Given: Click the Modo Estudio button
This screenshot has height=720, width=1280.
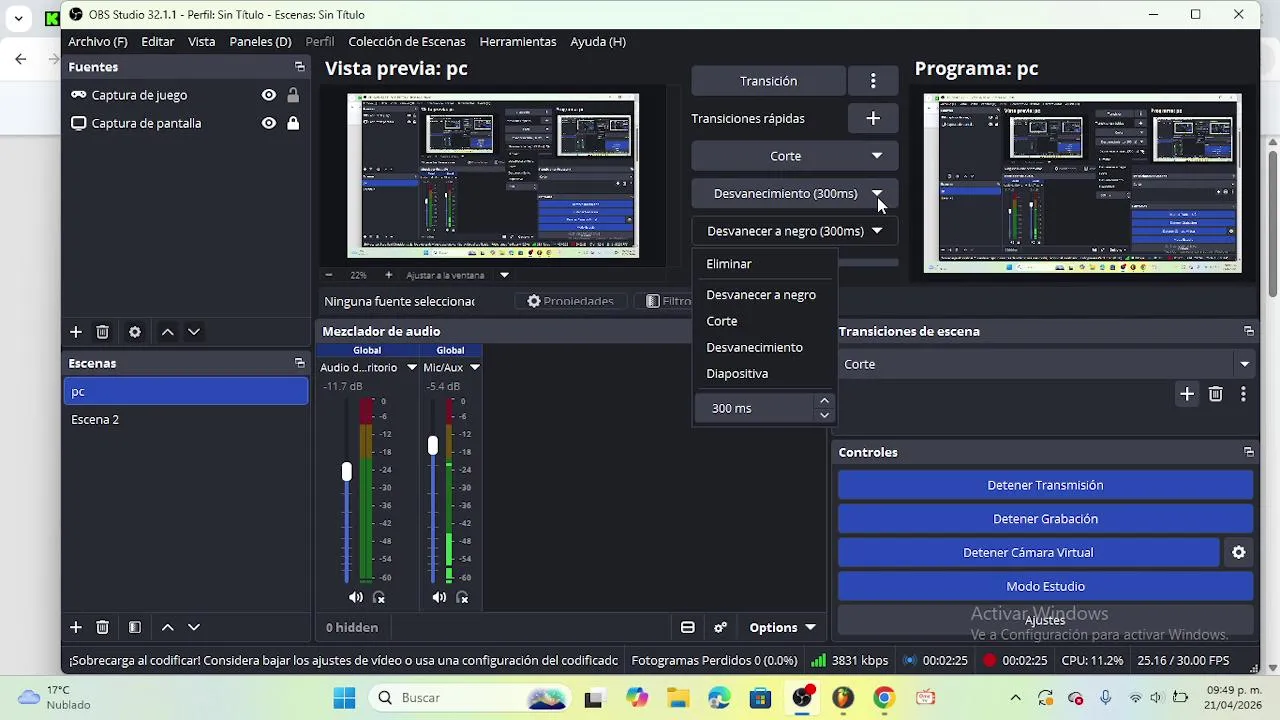Looking at the screenshot, I should 1045,586.
